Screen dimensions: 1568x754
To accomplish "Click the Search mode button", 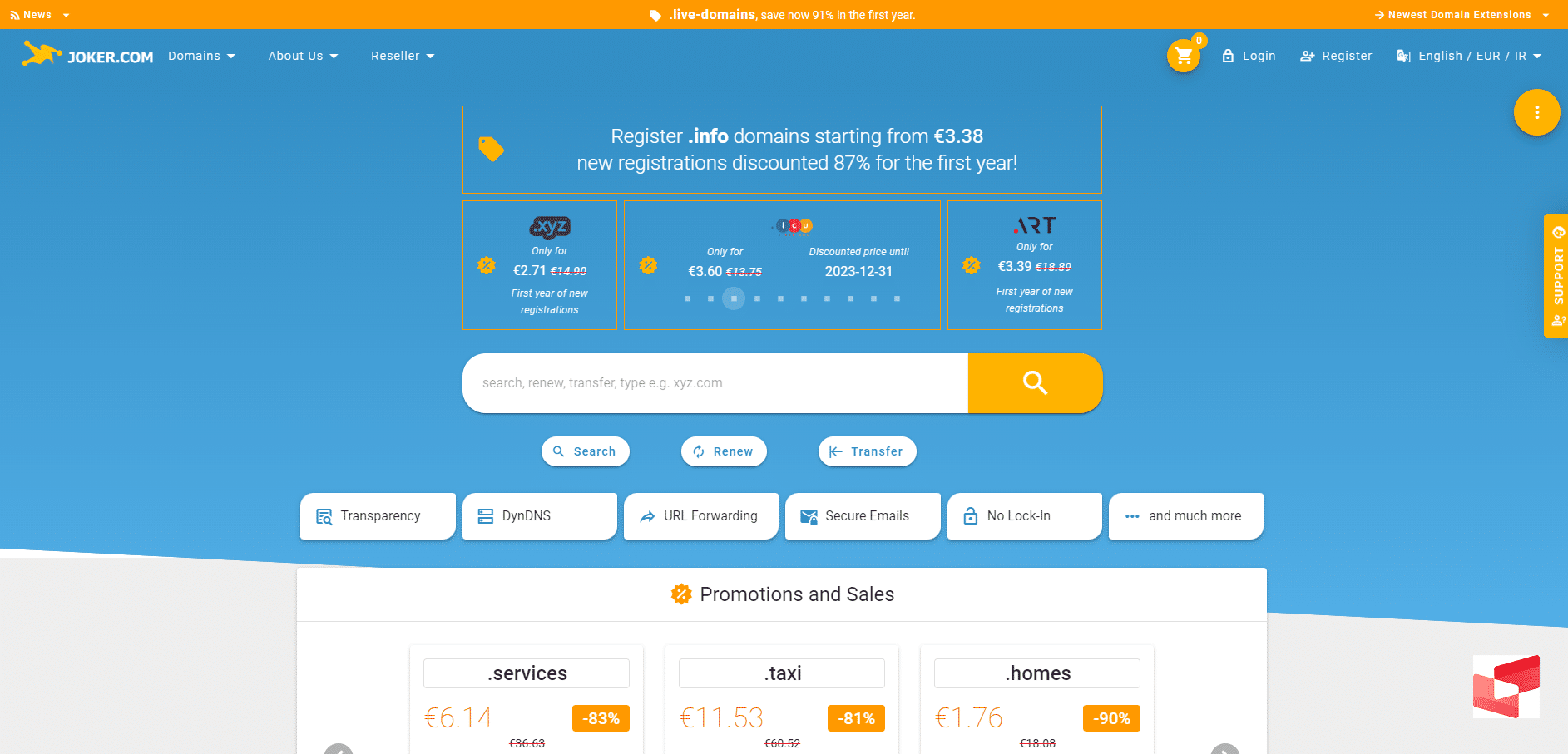I will click(x=586, y=451).
